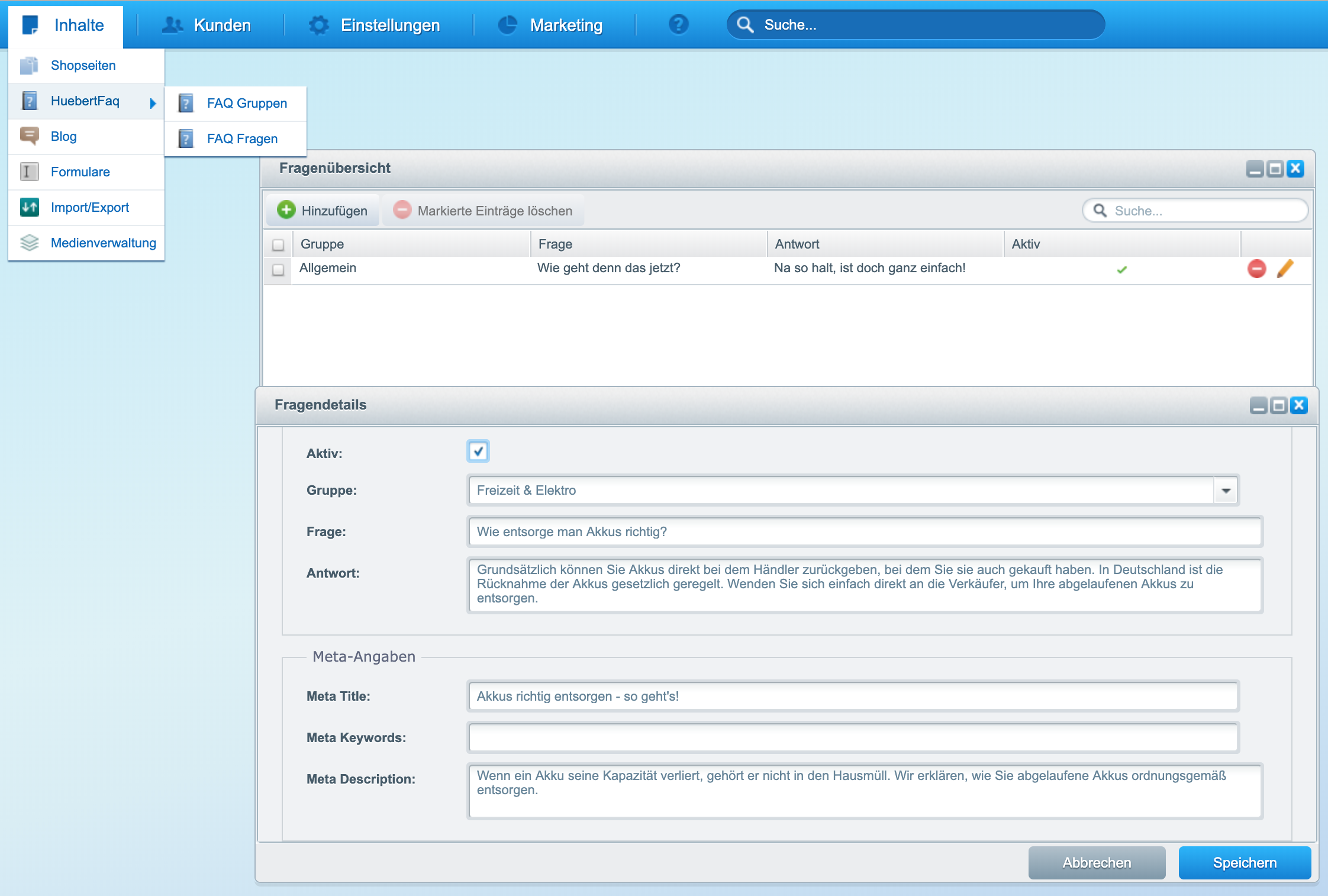Click the Import/Export arrows icon
The height and width of the screenshot is (896, 1328).
coord(29,207)
